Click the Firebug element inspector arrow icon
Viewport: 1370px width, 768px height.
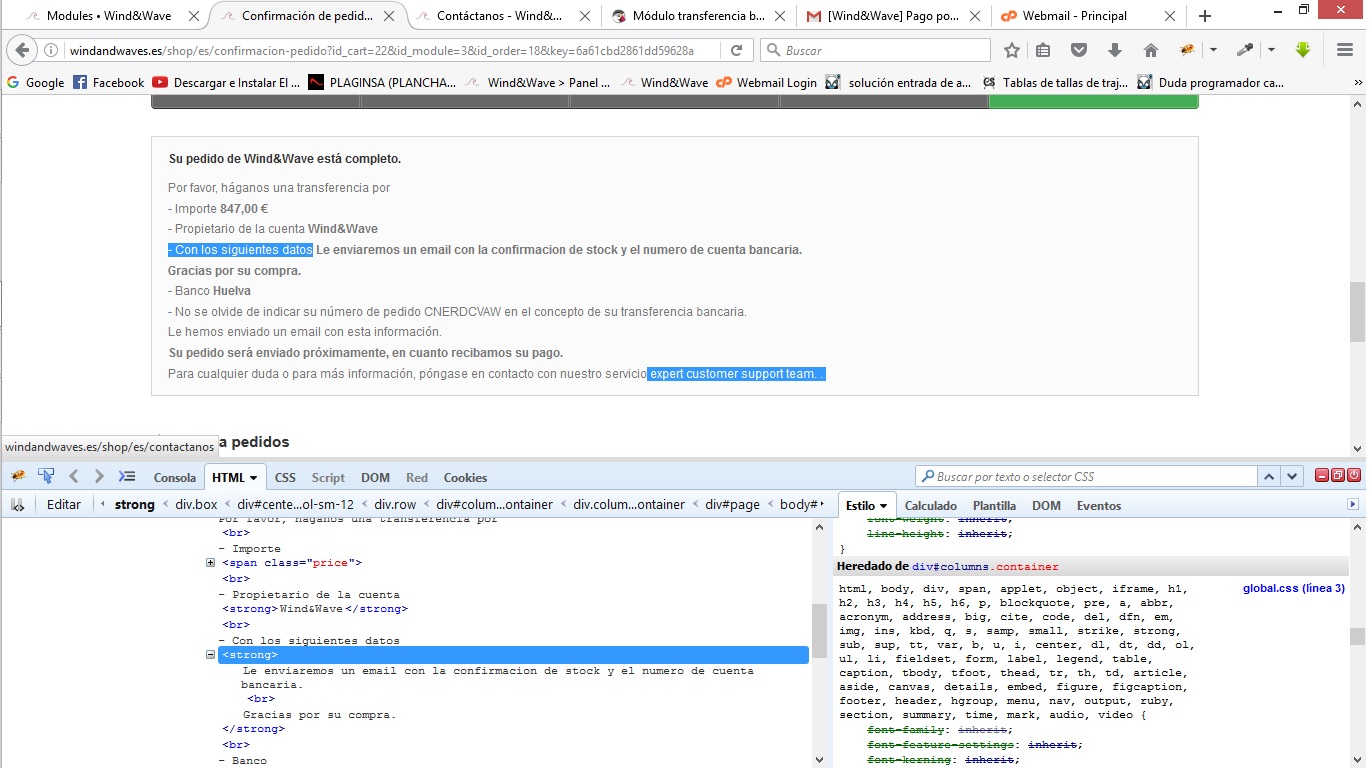46,476
